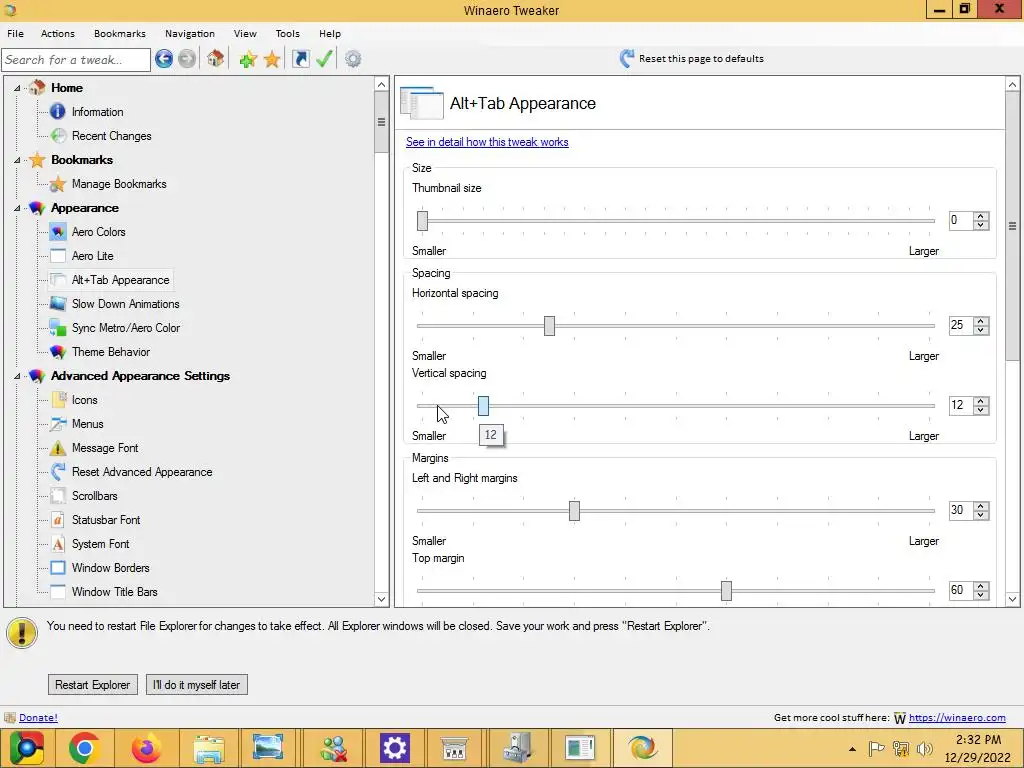Open the Help menu

tap(330, 33)
